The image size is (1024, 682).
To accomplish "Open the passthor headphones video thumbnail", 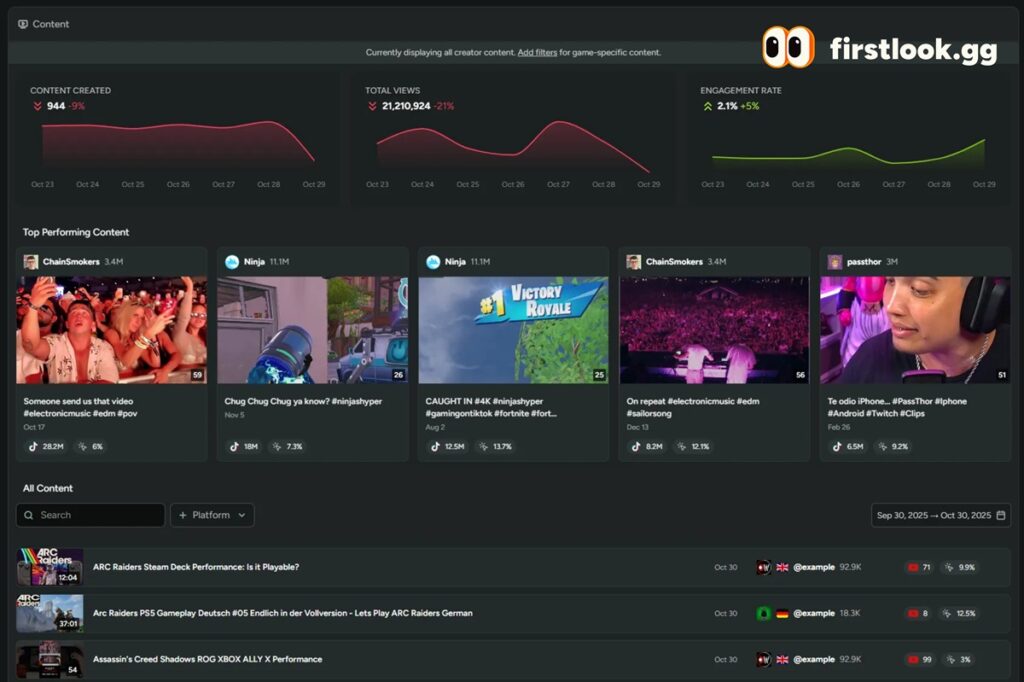I will pyautogui.click(x=915, y=330).
